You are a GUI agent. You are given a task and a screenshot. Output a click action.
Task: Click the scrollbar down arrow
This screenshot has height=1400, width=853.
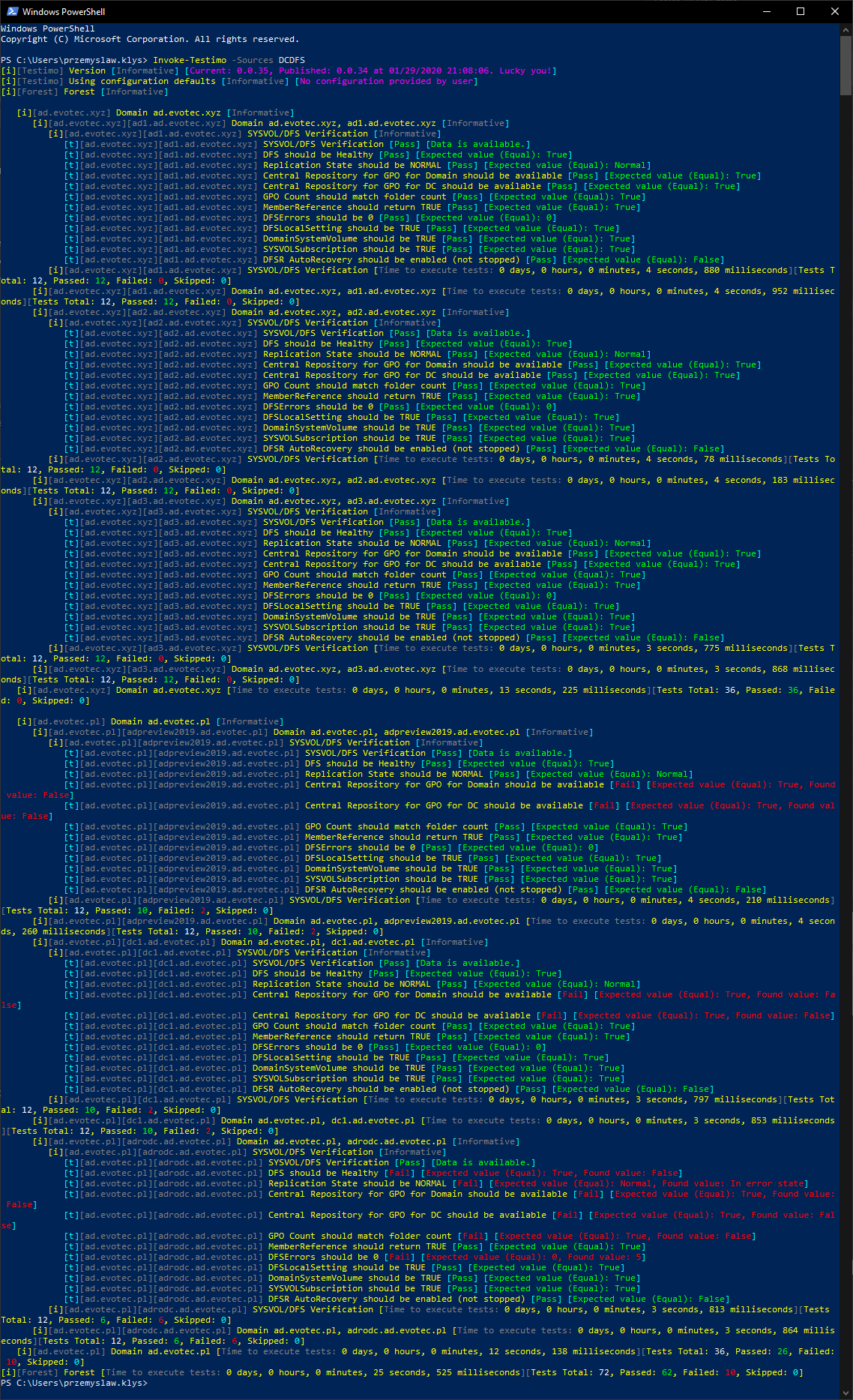click(x=846, y=1393)
